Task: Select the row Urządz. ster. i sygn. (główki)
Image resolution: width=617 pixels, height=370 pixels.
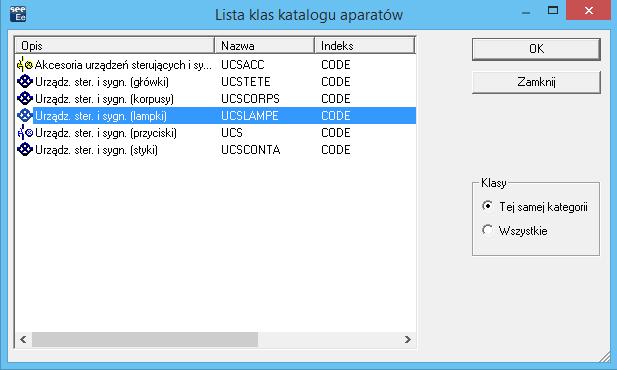Action: [x=216, y=82]
